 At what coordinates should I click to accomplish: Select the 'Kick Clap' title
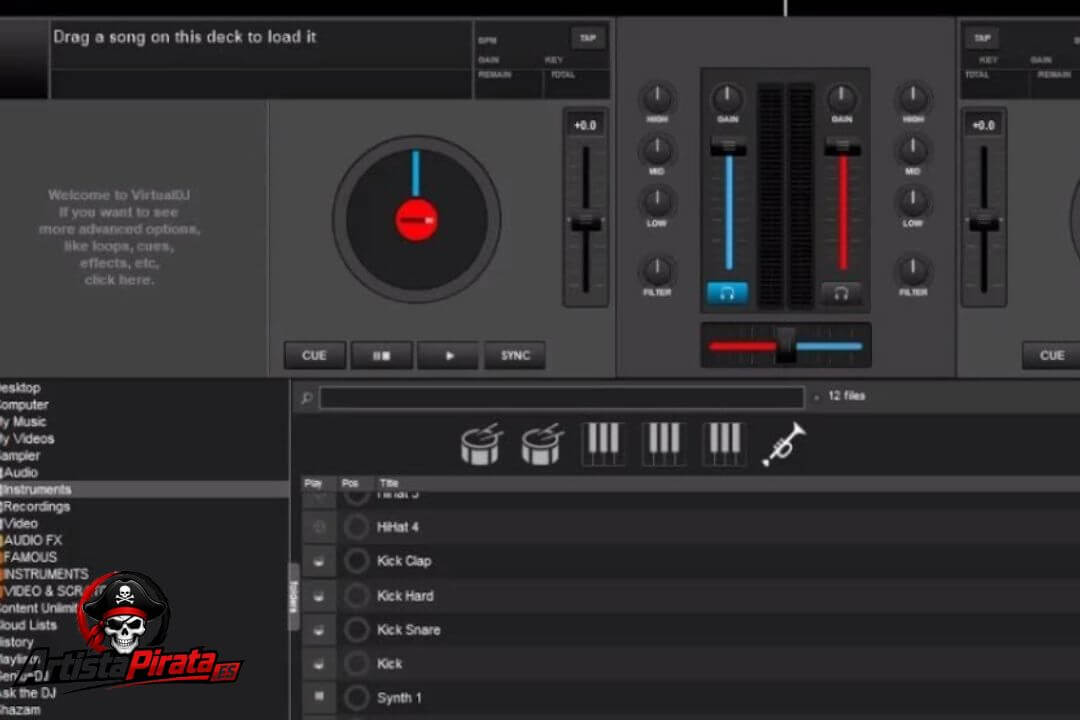point(404,562)
